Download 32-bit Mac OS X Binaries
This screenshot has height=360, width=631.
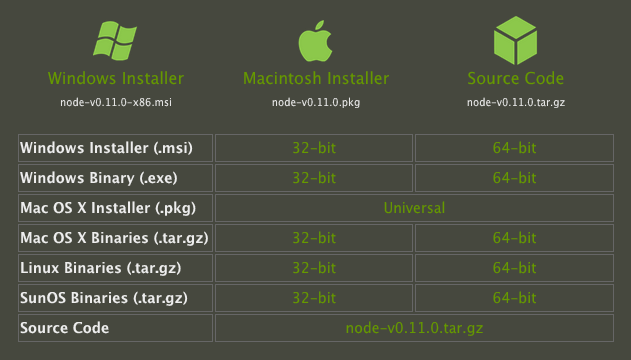tap(314, 238)
